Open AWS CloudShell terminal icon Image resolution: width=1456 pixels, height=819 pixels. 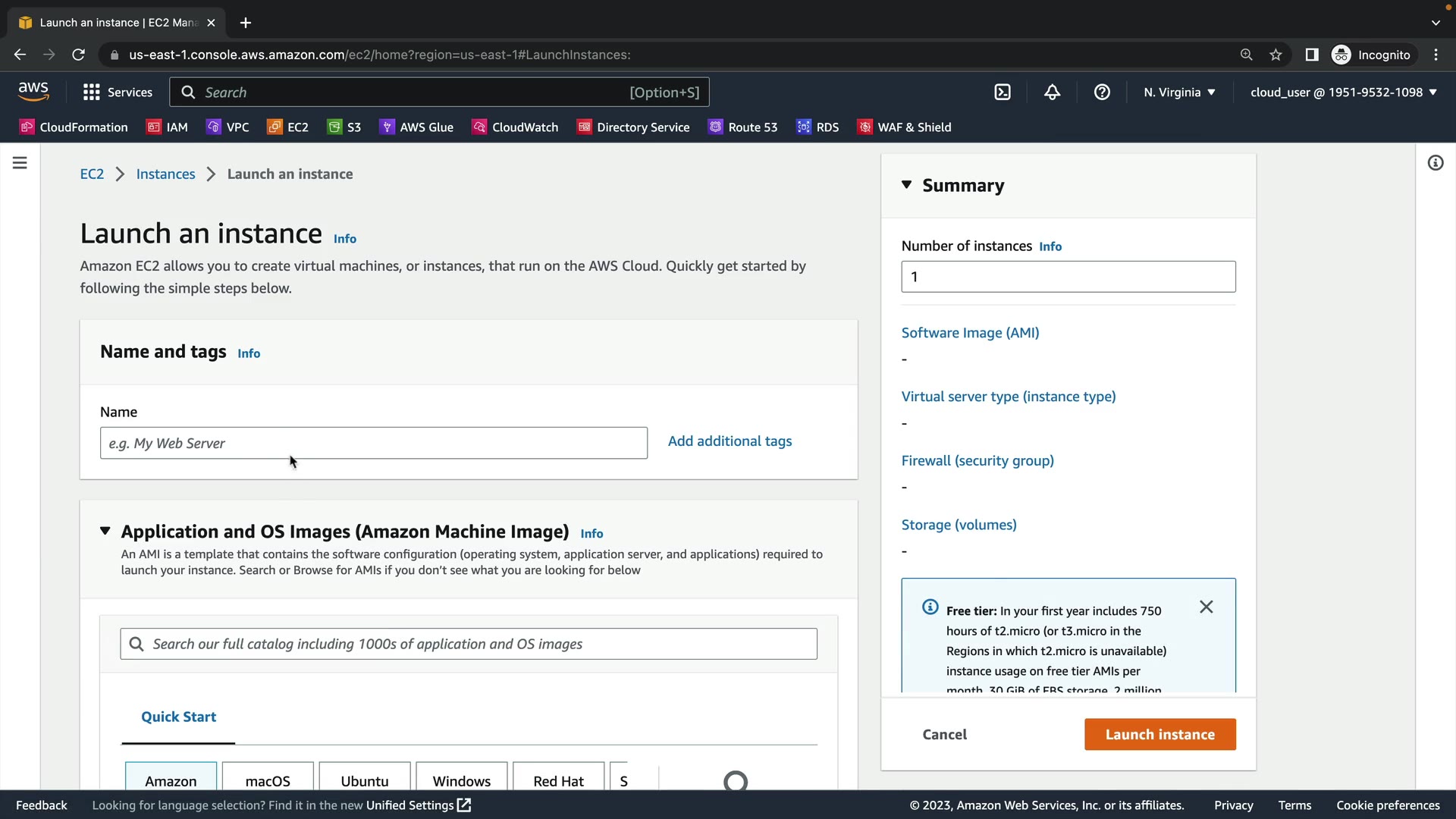pos(1003,93)
